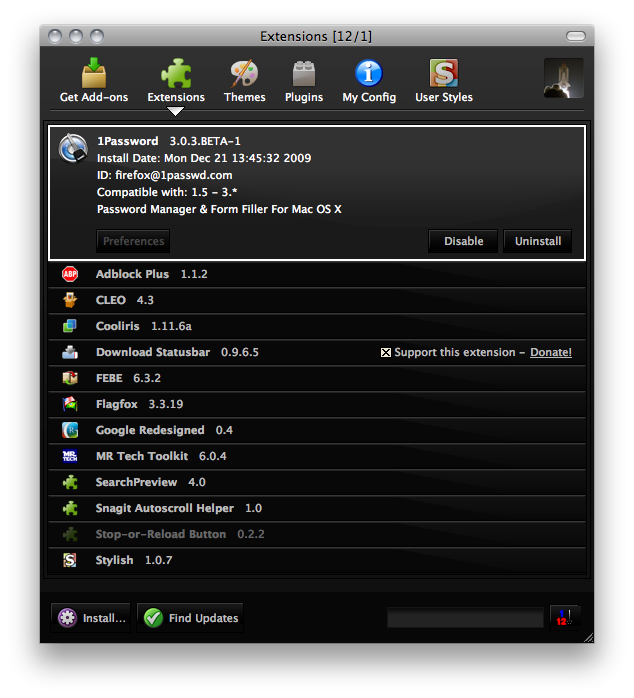Open the Donate! link
Image resolution: width=634 pixels, height=698 pixels.
tap(551, 352)
